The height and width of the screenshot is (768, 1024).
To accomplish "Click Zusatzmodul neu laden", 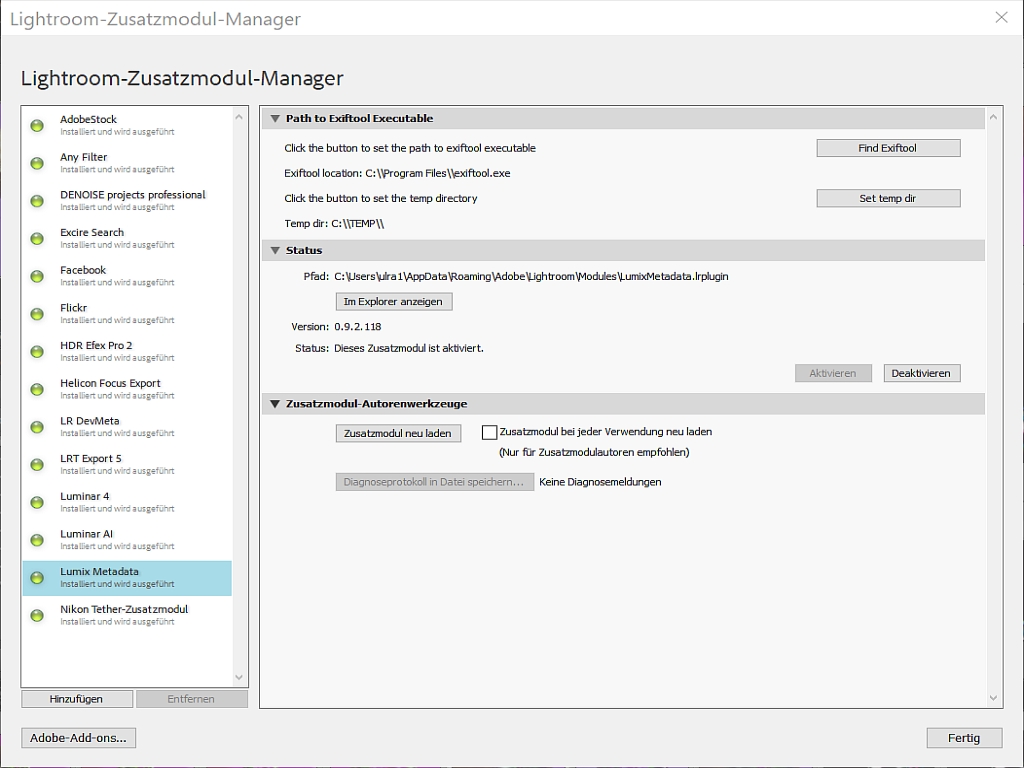I will [398, 432].
